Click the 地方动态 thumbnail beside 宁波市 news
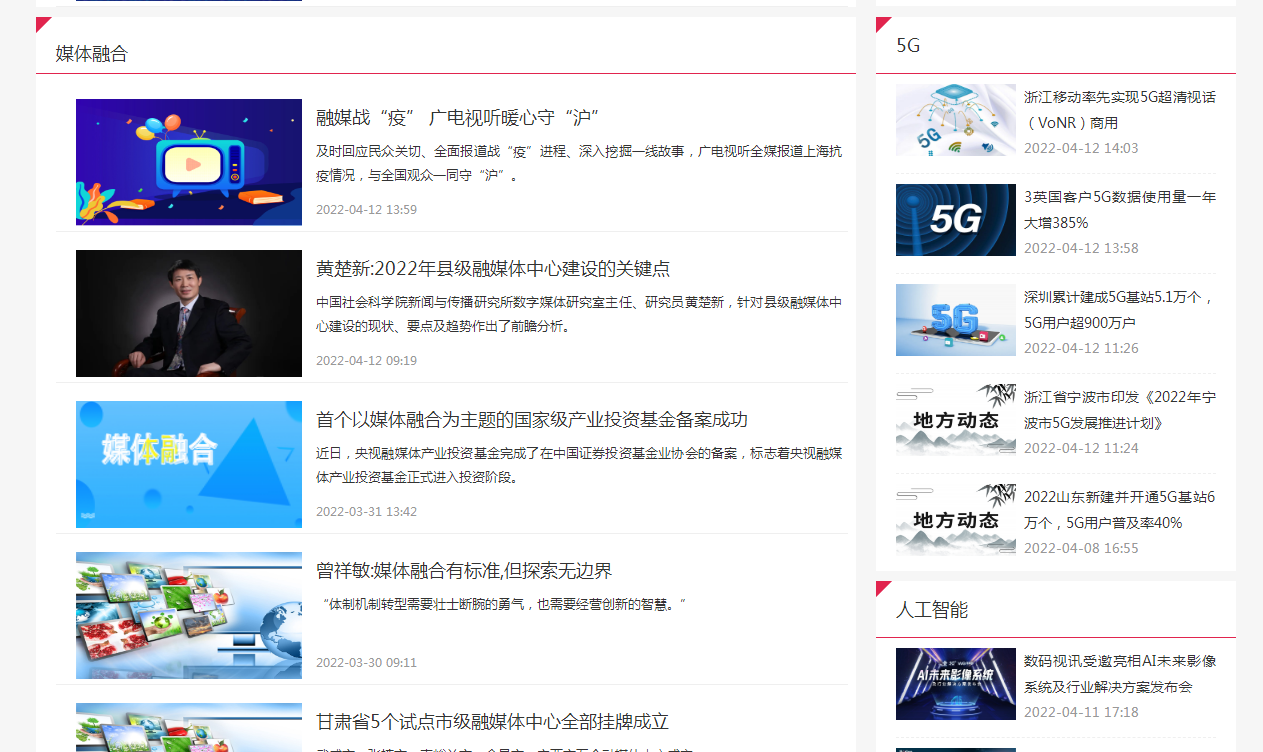Viewport: 1263px width, 752px height. (x=956, y=420)
